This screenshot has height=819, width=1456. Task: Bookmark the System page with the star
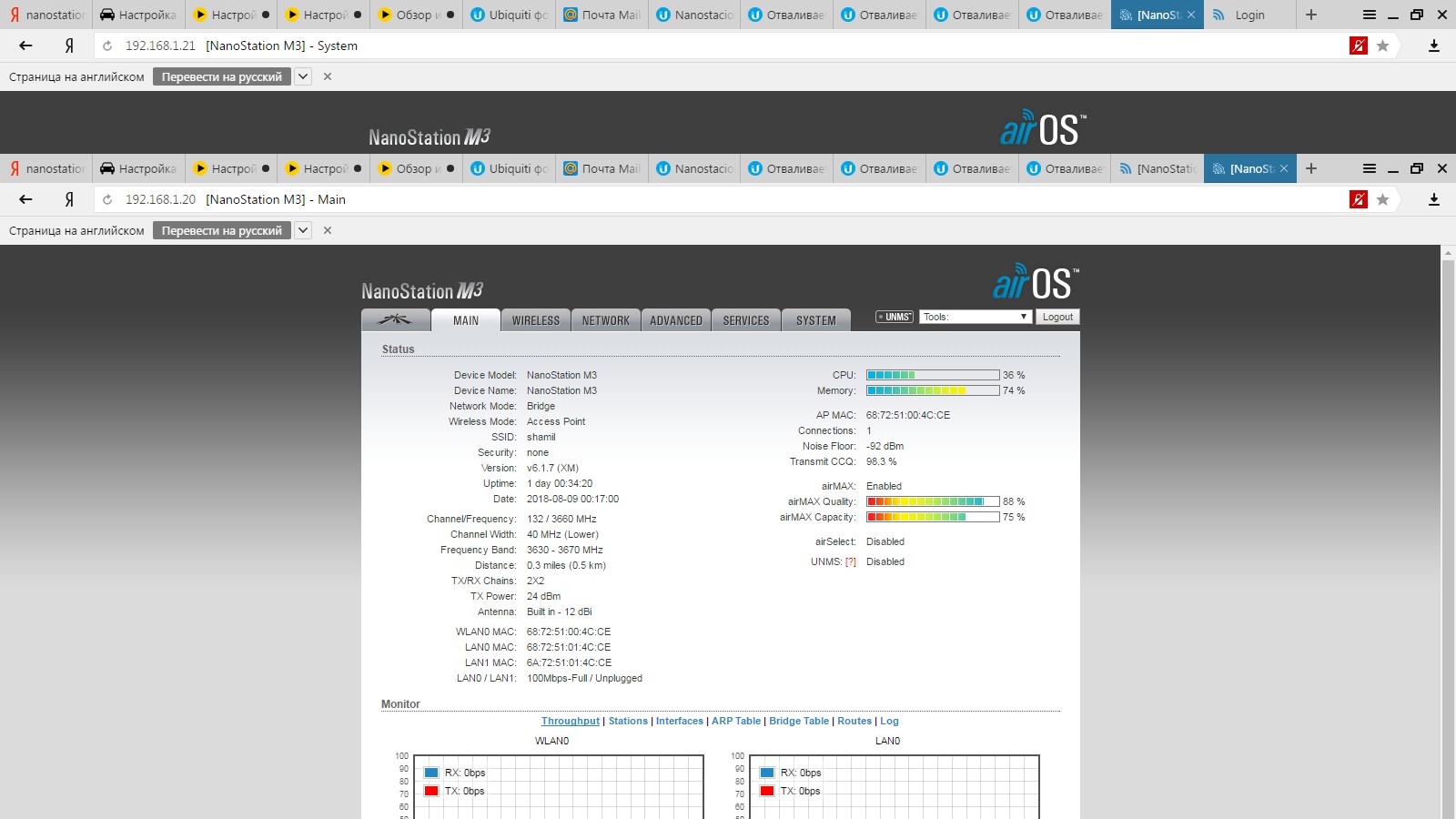coord(1383,45)
